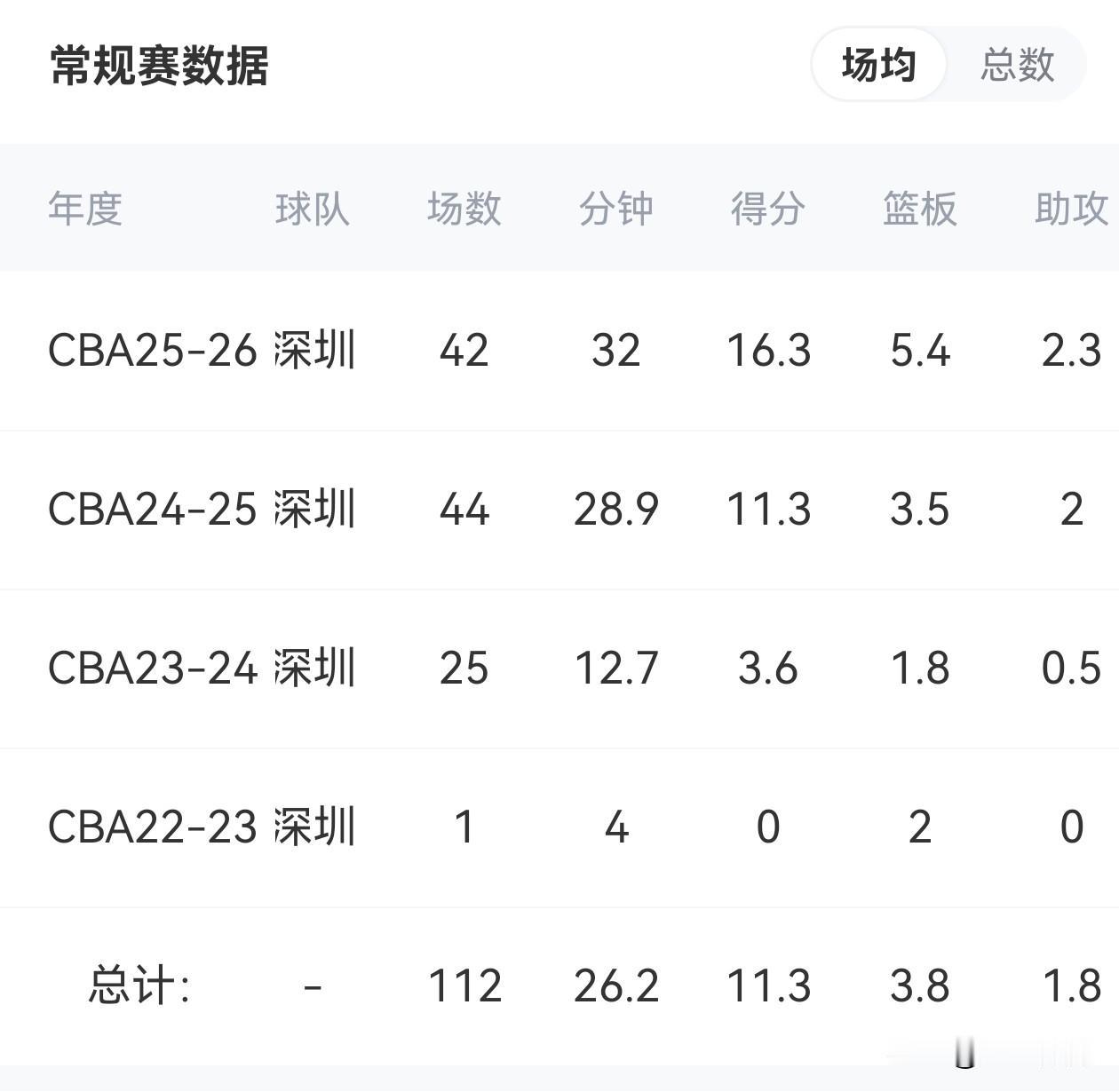Click the 28.9 minutes value

616,510
